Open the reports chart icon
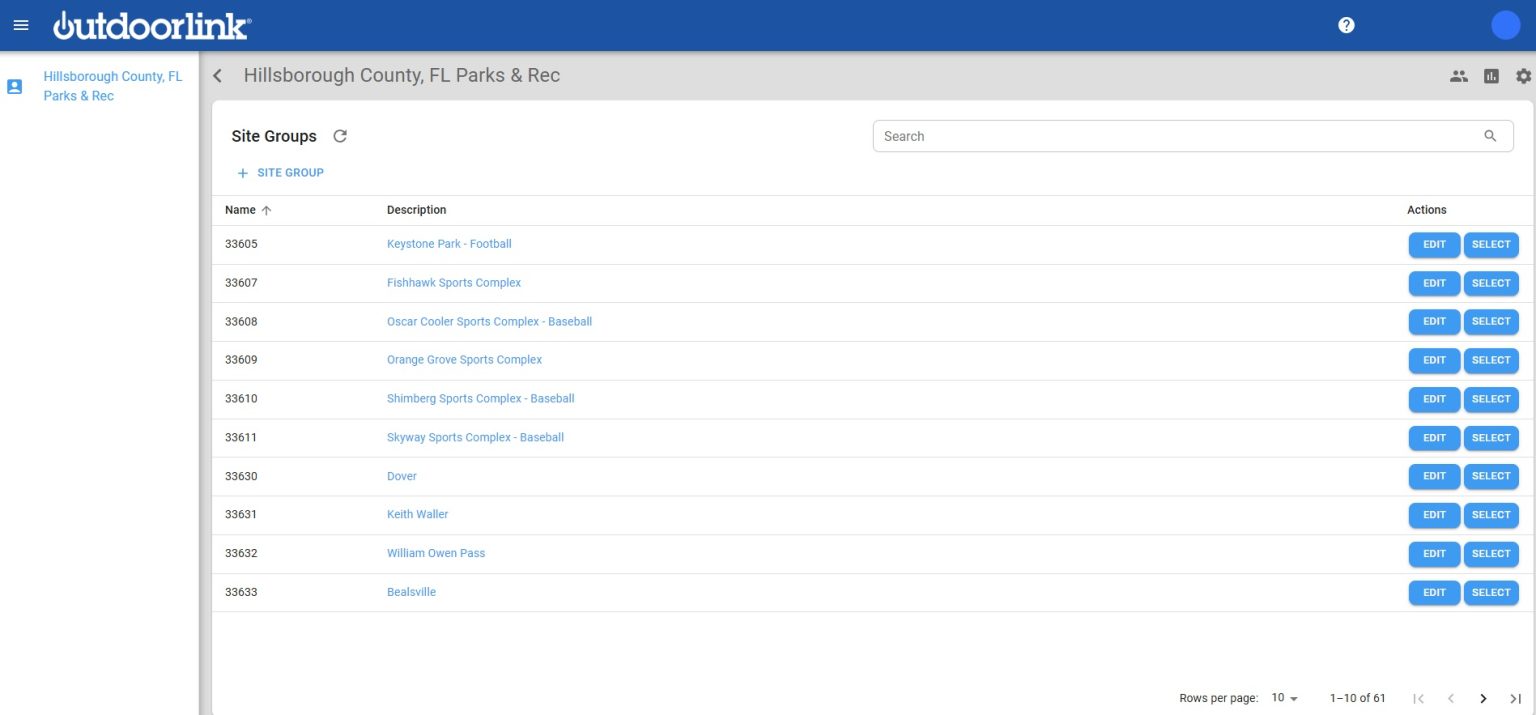Viewport: 1536px width, 715px height. 1491,76
